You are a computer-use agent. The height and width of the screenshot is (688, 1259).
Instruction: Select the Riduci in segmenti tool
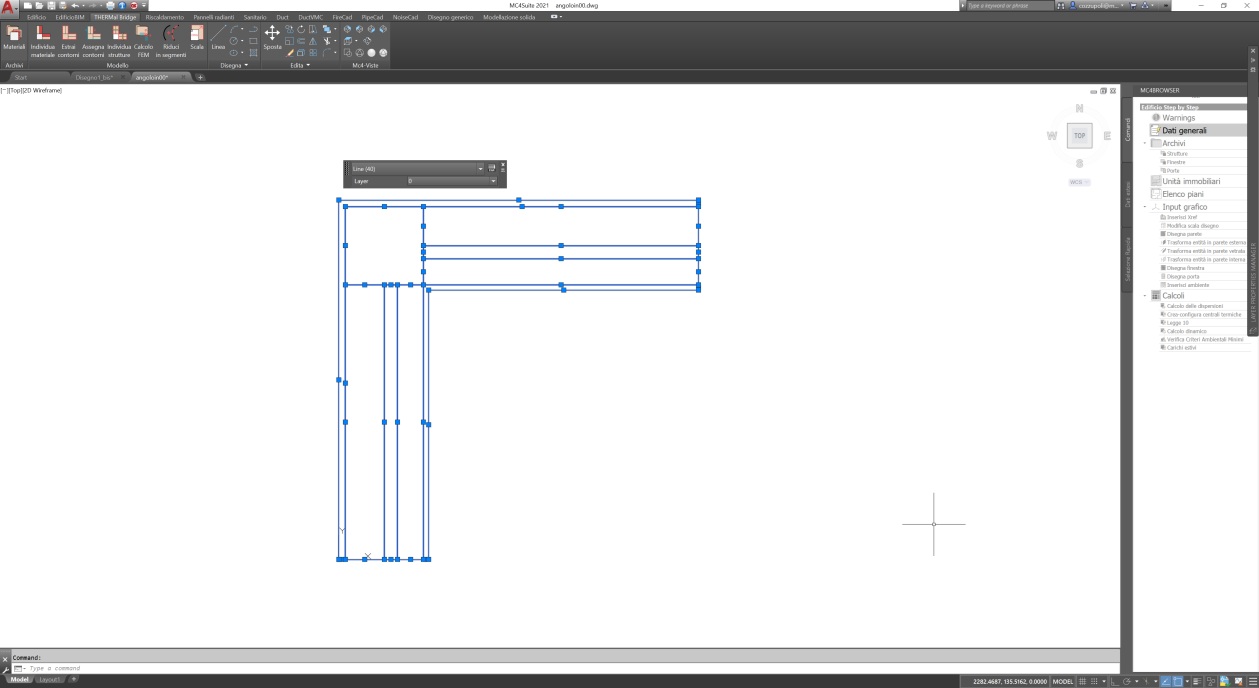click(x=171, y=42)
